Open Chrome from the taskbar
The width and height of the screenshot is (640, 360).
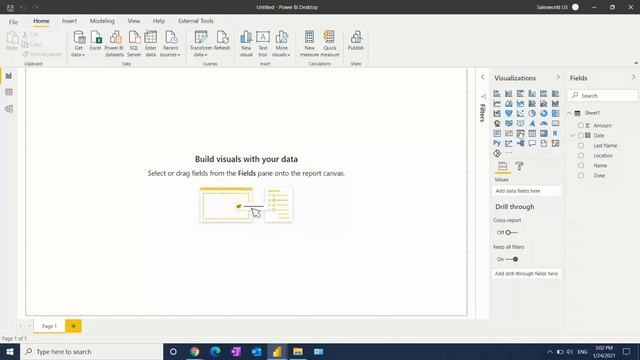click(195, 351)
